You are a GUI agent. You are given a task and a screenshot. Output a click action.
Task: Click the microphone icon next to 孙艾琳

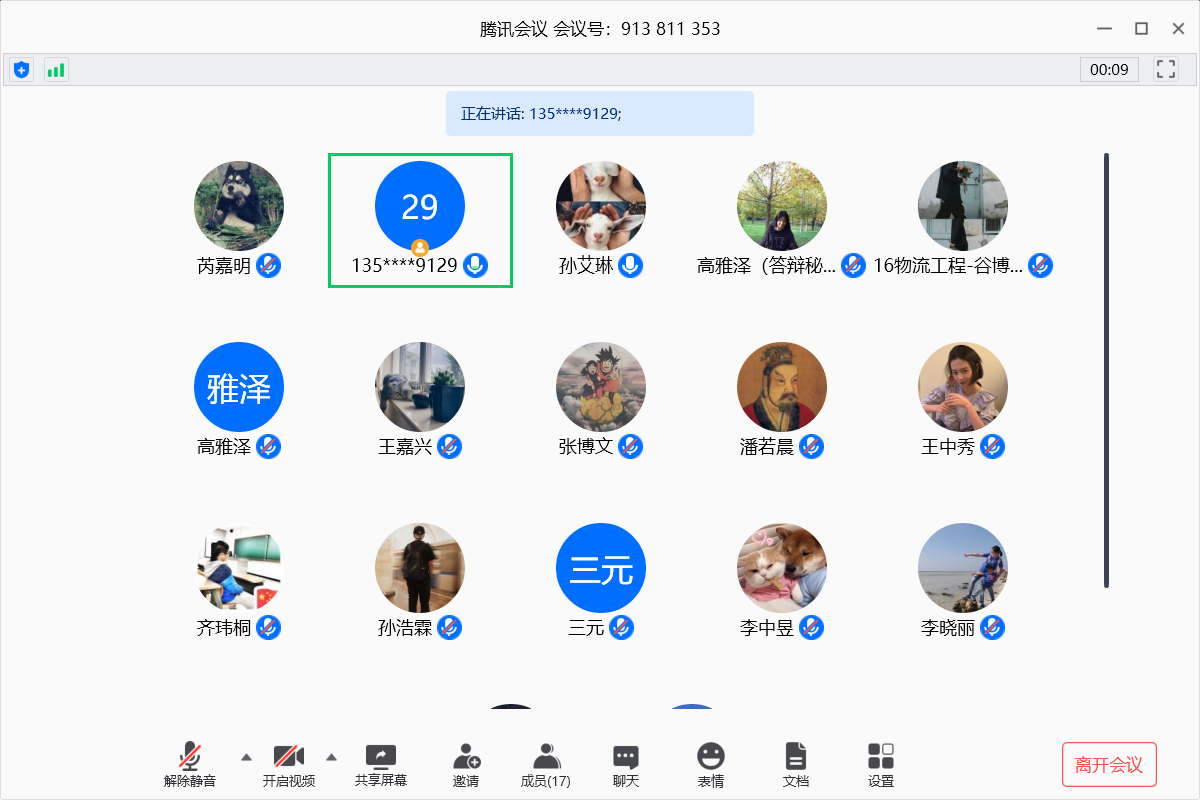point(630,266)
